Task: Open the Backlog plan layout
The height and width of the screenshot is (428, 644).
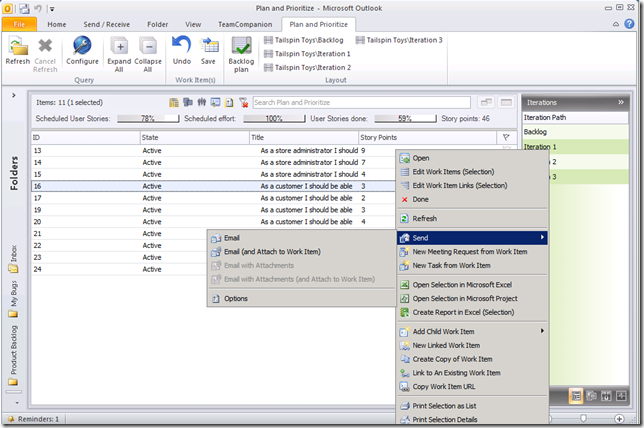Action: (x=241, y=54)
